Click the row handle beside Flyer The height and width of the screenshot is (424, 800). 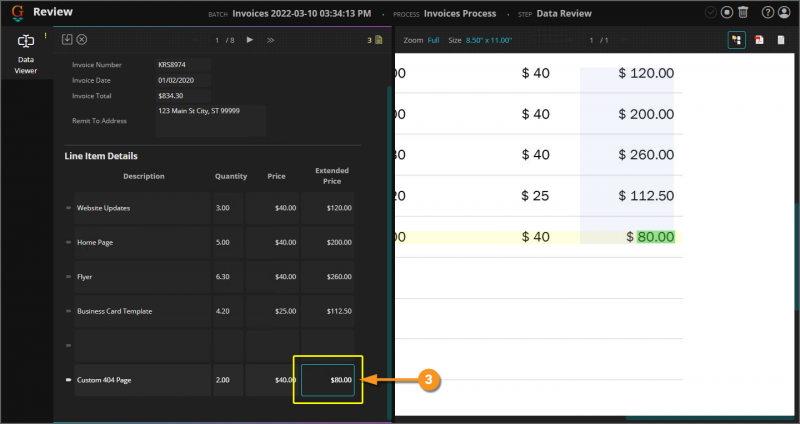(68, 277)
